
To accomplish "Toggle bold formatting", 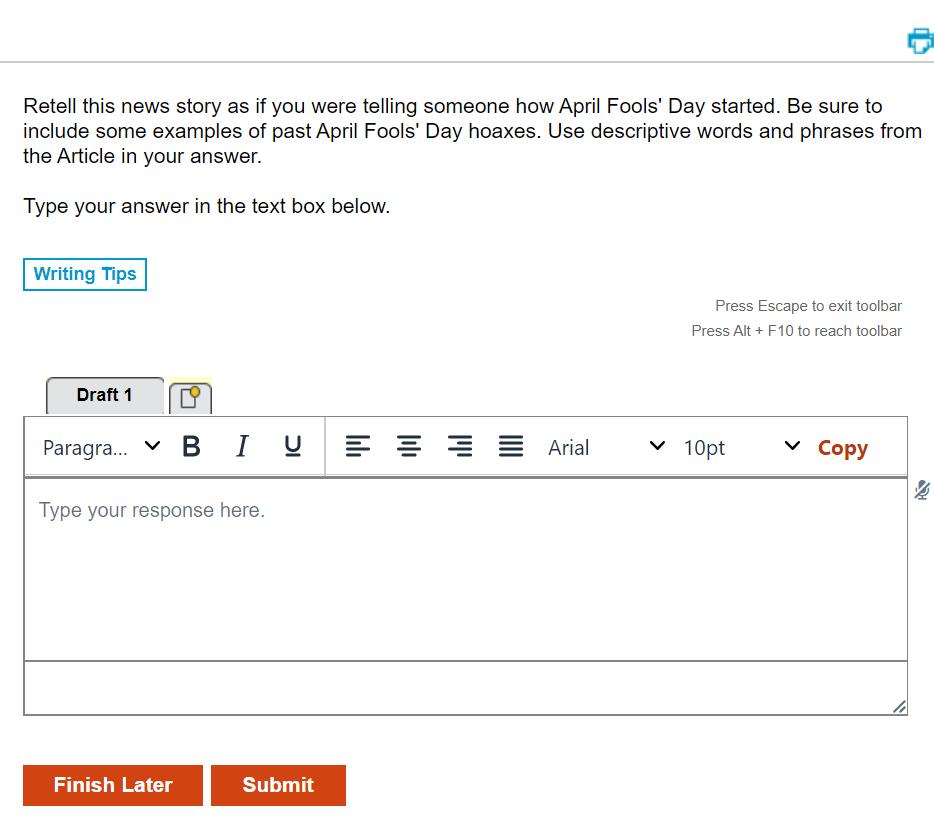I will point(191,447).
